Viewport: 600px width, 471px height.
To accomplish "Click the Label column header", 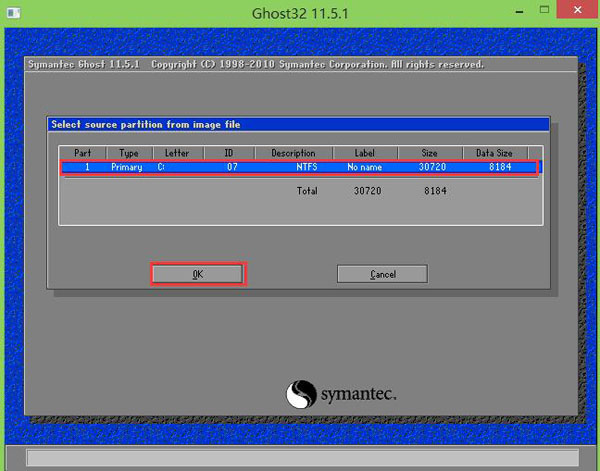I will [365, 153].
